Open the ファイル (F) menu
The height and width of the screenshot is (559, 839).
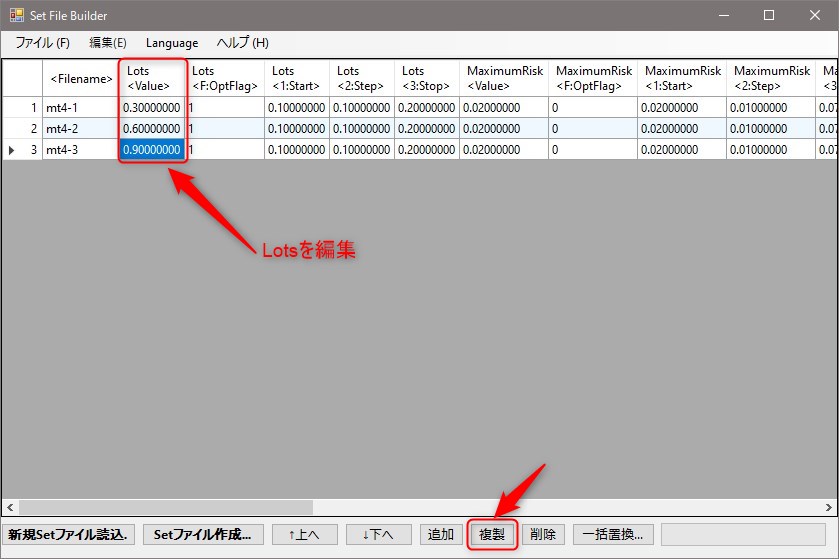click(x=42, y=43)
